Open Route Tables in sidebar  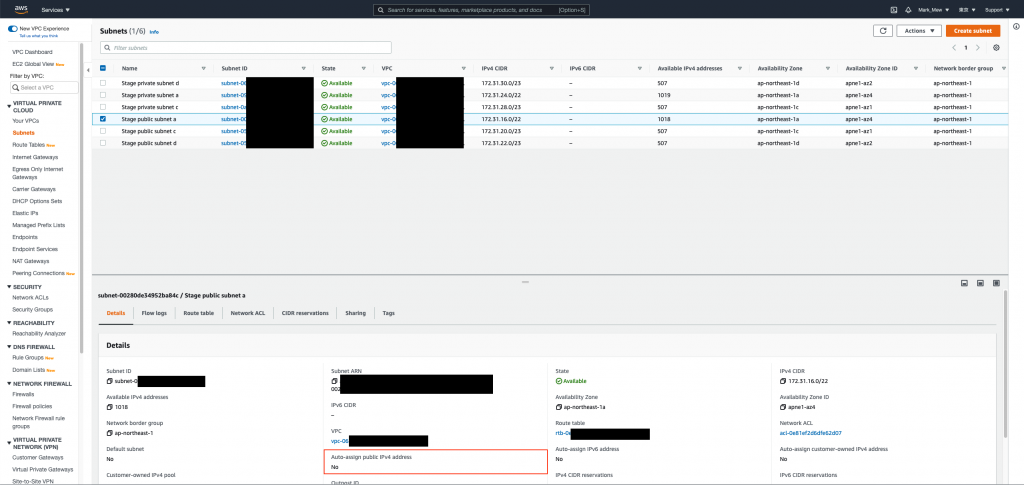(x=29, y=145)
